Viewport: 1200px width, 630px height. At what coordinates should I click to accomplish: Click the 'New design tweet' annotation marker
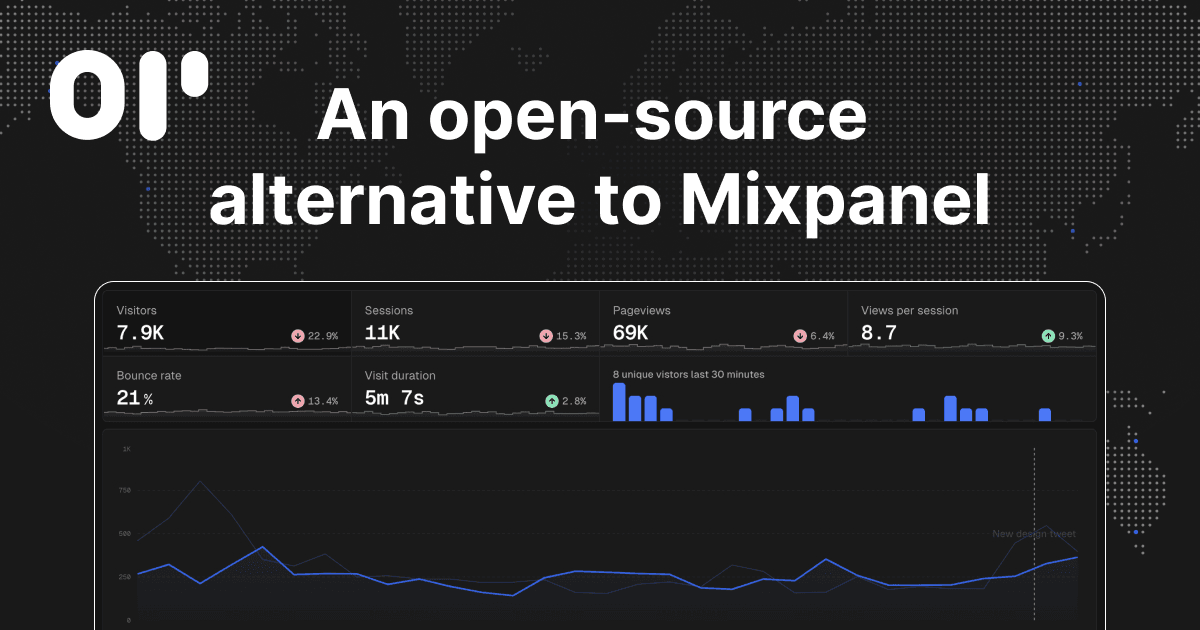click(x=1034, y=534)
